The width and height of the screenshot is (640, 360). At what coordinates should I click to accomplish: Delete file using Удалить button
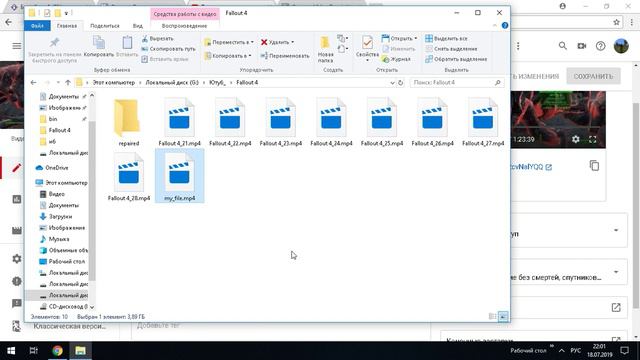click(277, 42)
